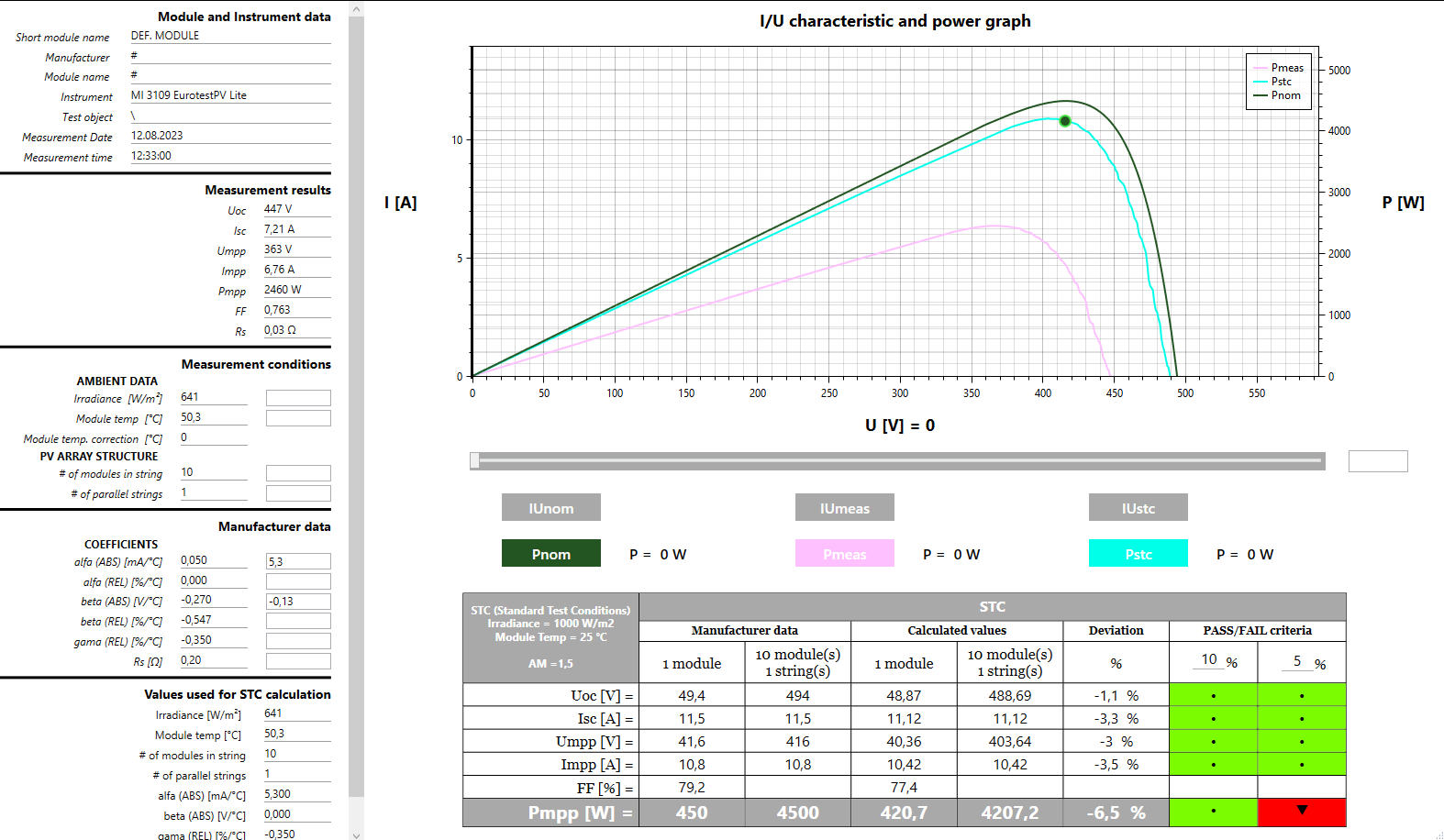Click the voltage slider handle below the graph
The width and height of the screenshot is (1444, 840).
(474, 460)
